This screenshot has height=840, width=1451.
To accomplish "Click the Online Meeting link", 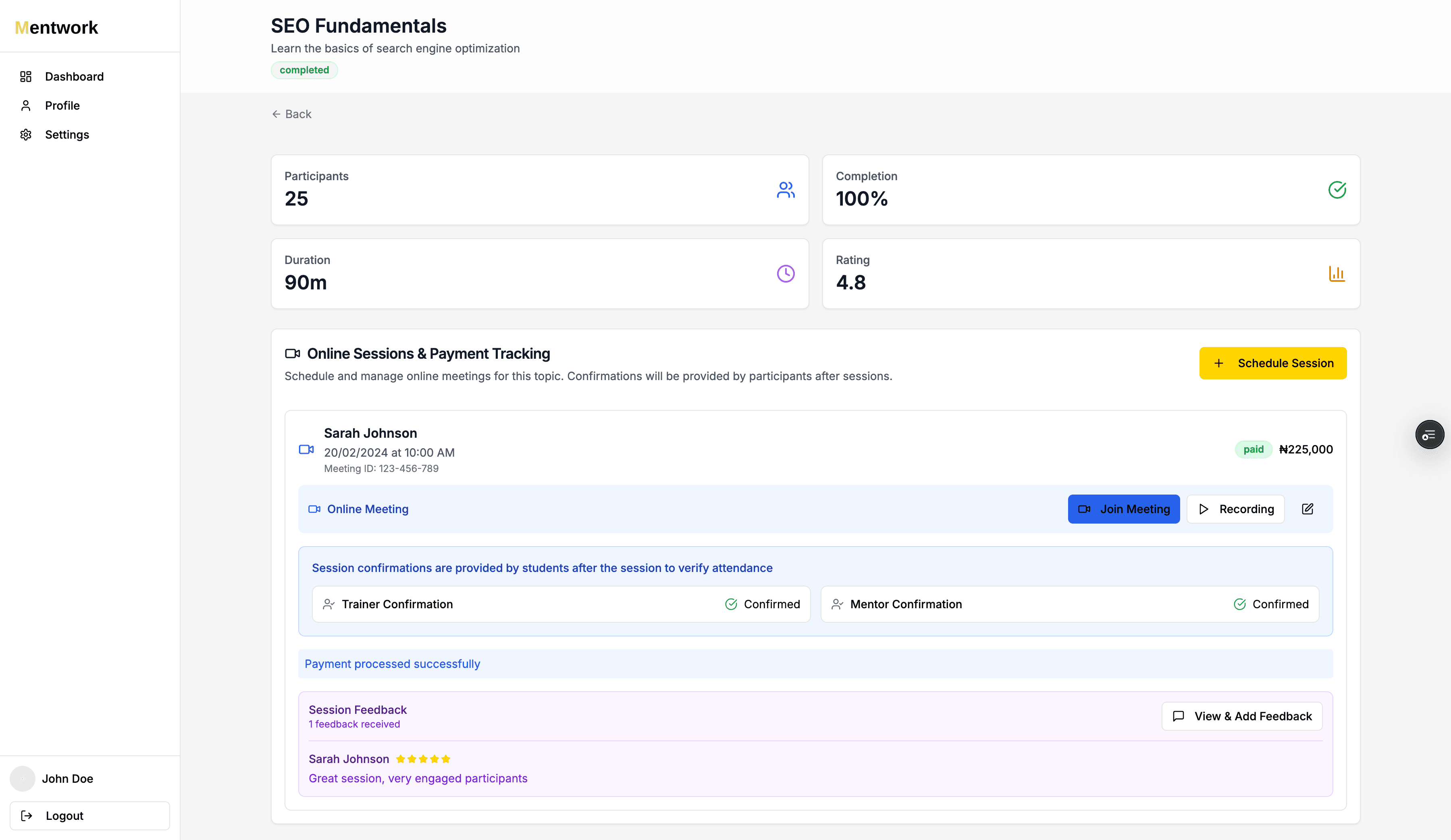I will click(367, 509).
